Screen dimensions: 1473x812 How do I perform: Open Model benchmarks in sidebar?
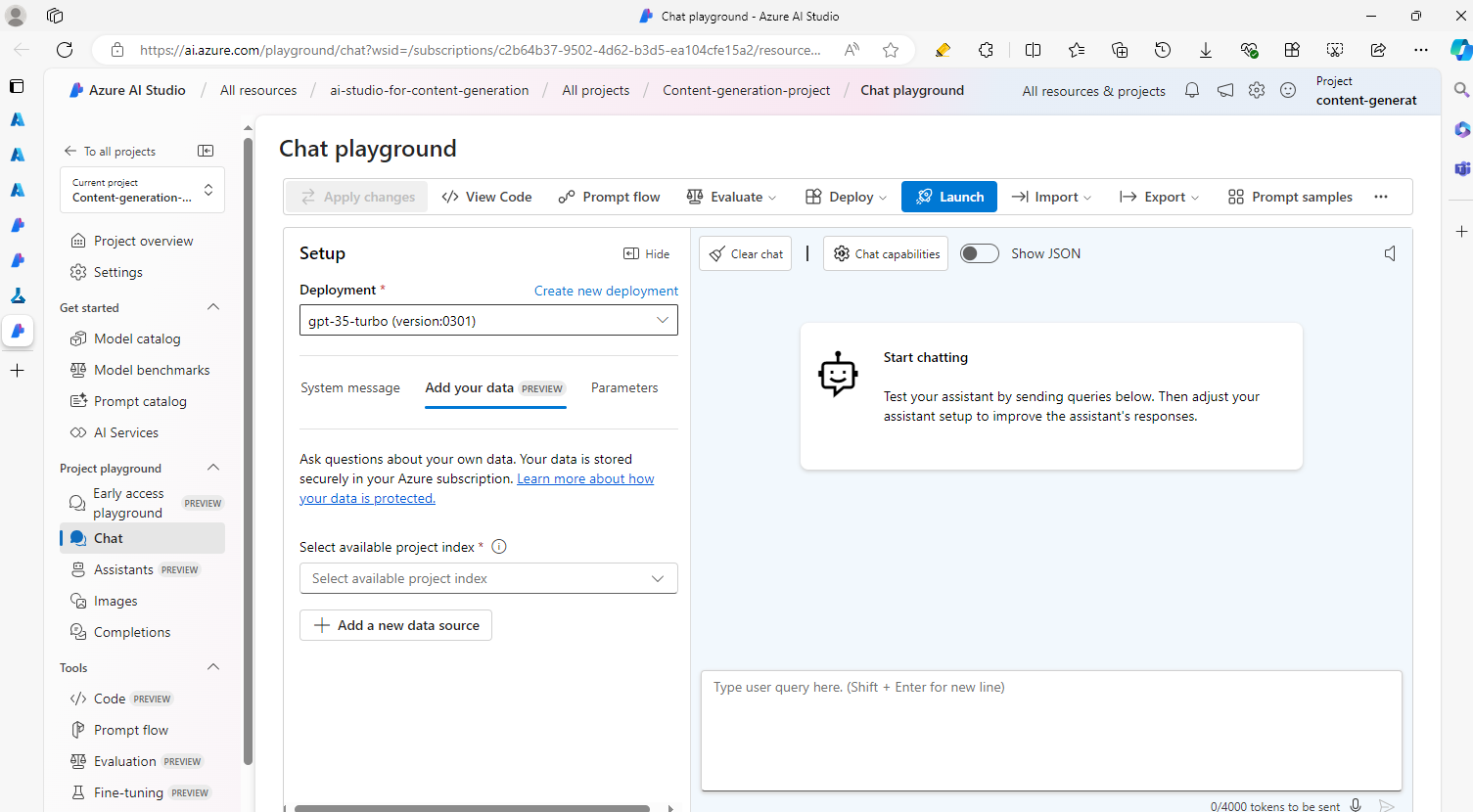coord(152,370)
